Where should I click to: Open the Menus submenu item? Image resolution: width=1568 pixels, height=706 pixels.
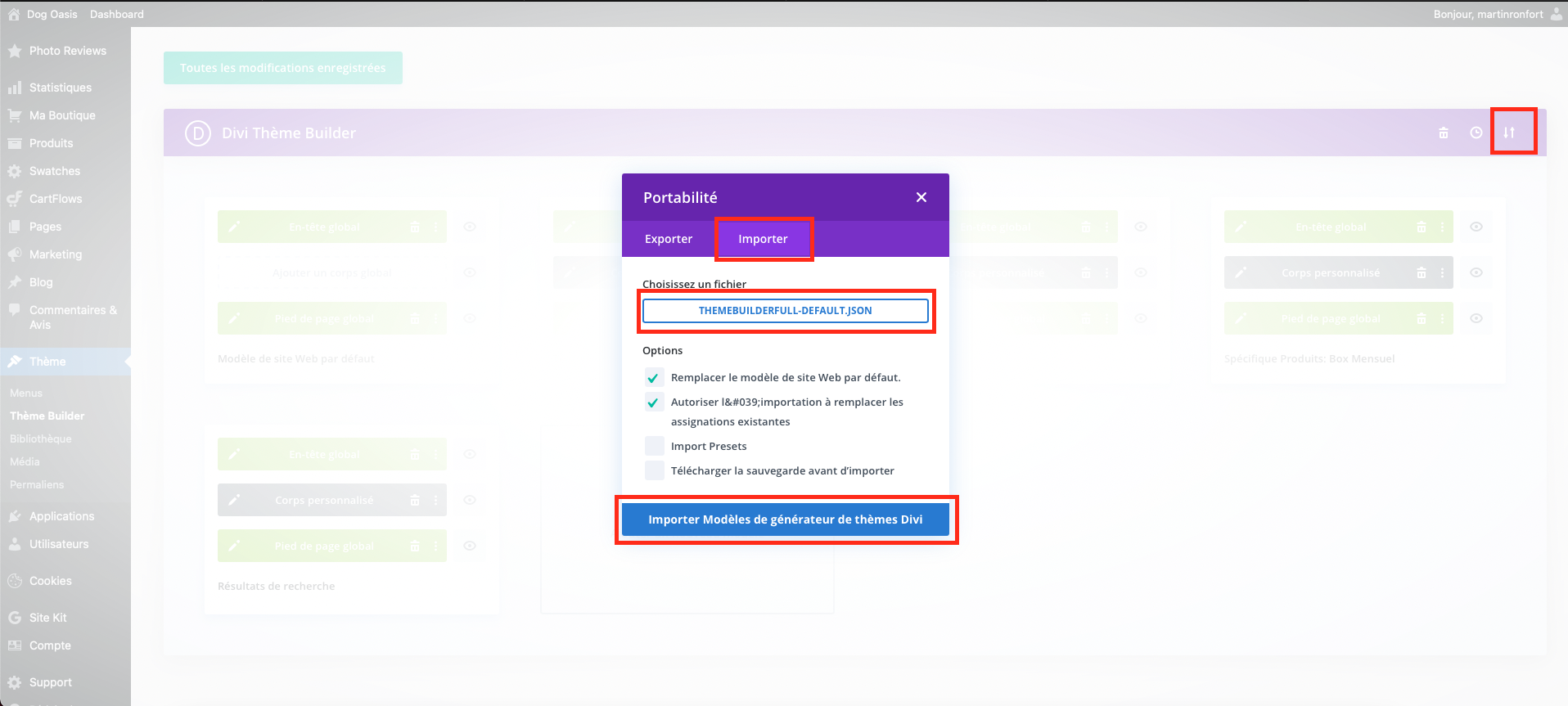click(x=26, y=393)
